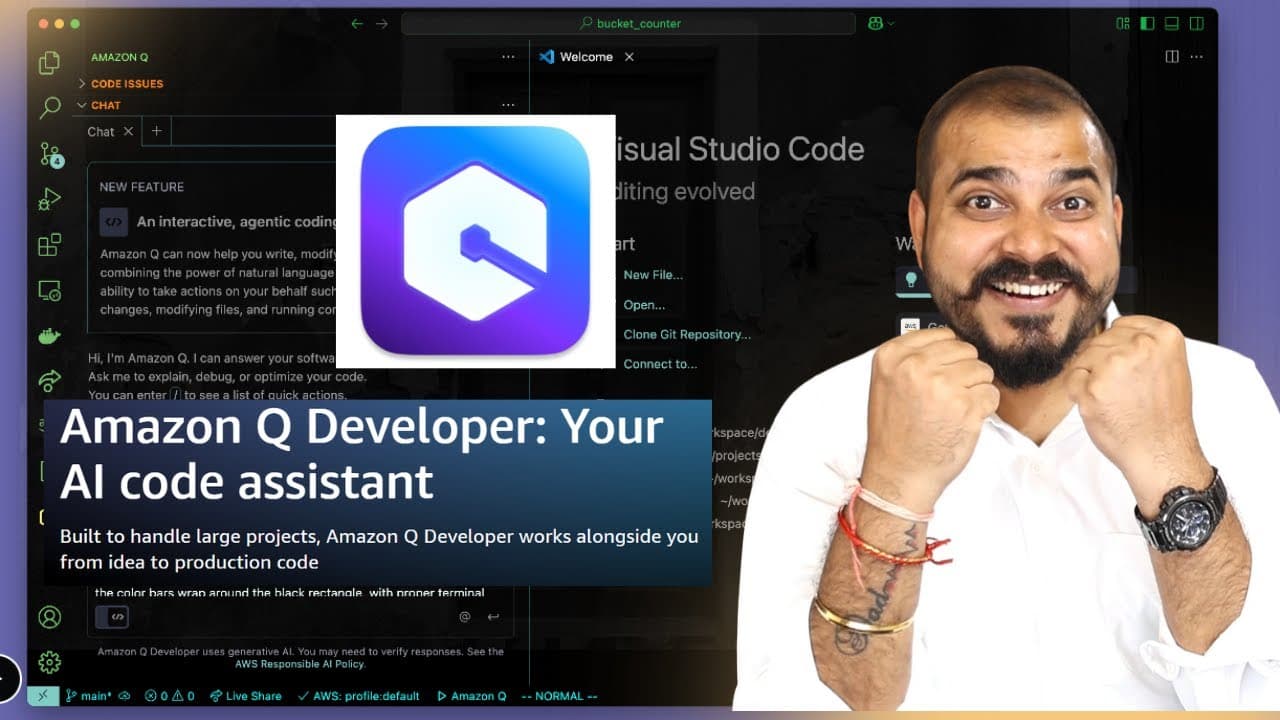Click the Clone Git Repository... link

coord(687,334)
